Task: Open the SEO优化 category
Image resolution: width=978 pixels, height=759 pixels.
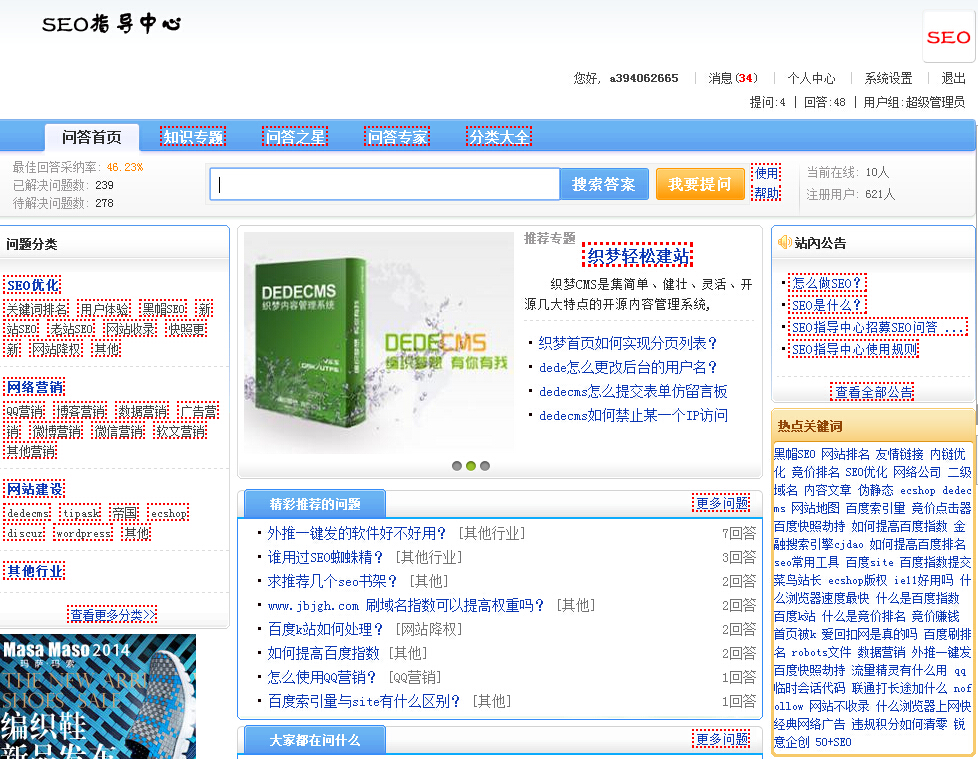Action: (32, 285)
